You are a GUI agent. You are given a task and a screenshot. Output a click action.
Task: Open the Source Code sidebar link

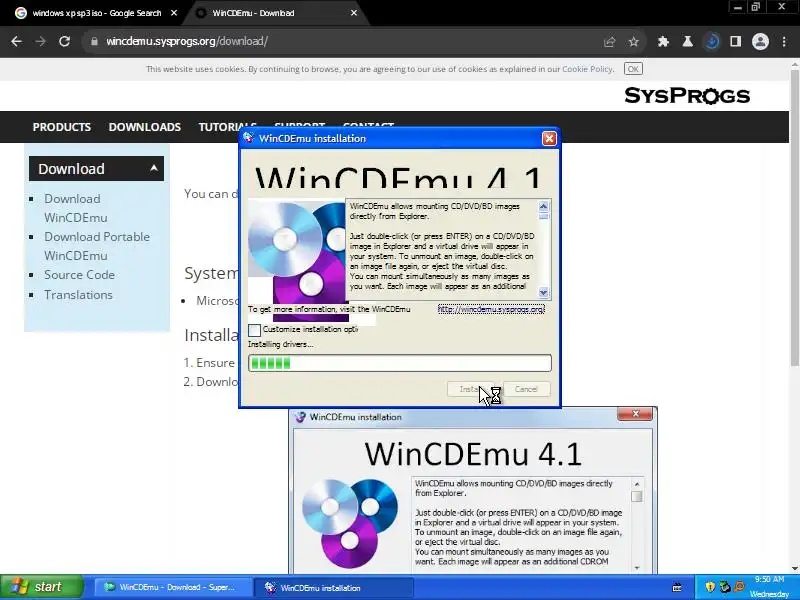pos(79,274)
